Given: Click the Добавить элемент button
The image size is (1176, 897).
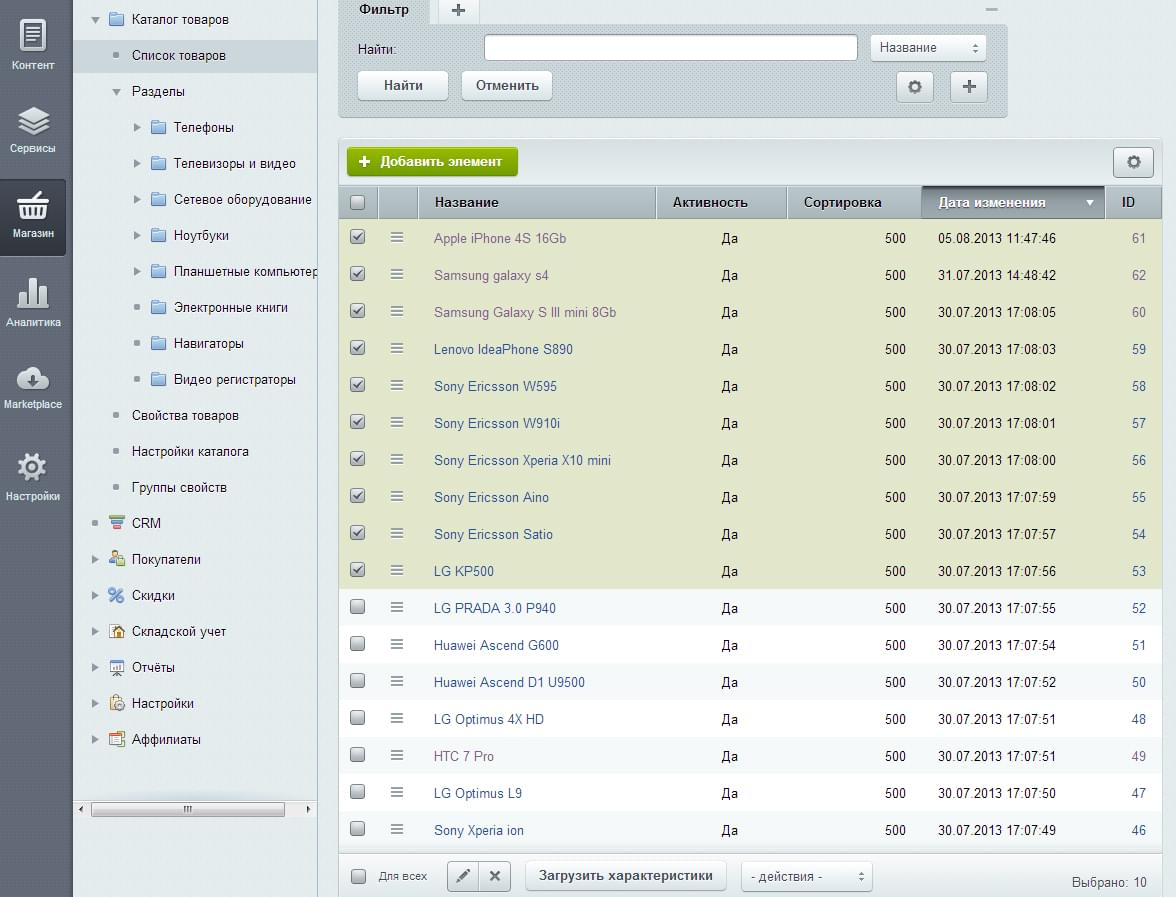Looking at the screenshot, I should [432, 161].
